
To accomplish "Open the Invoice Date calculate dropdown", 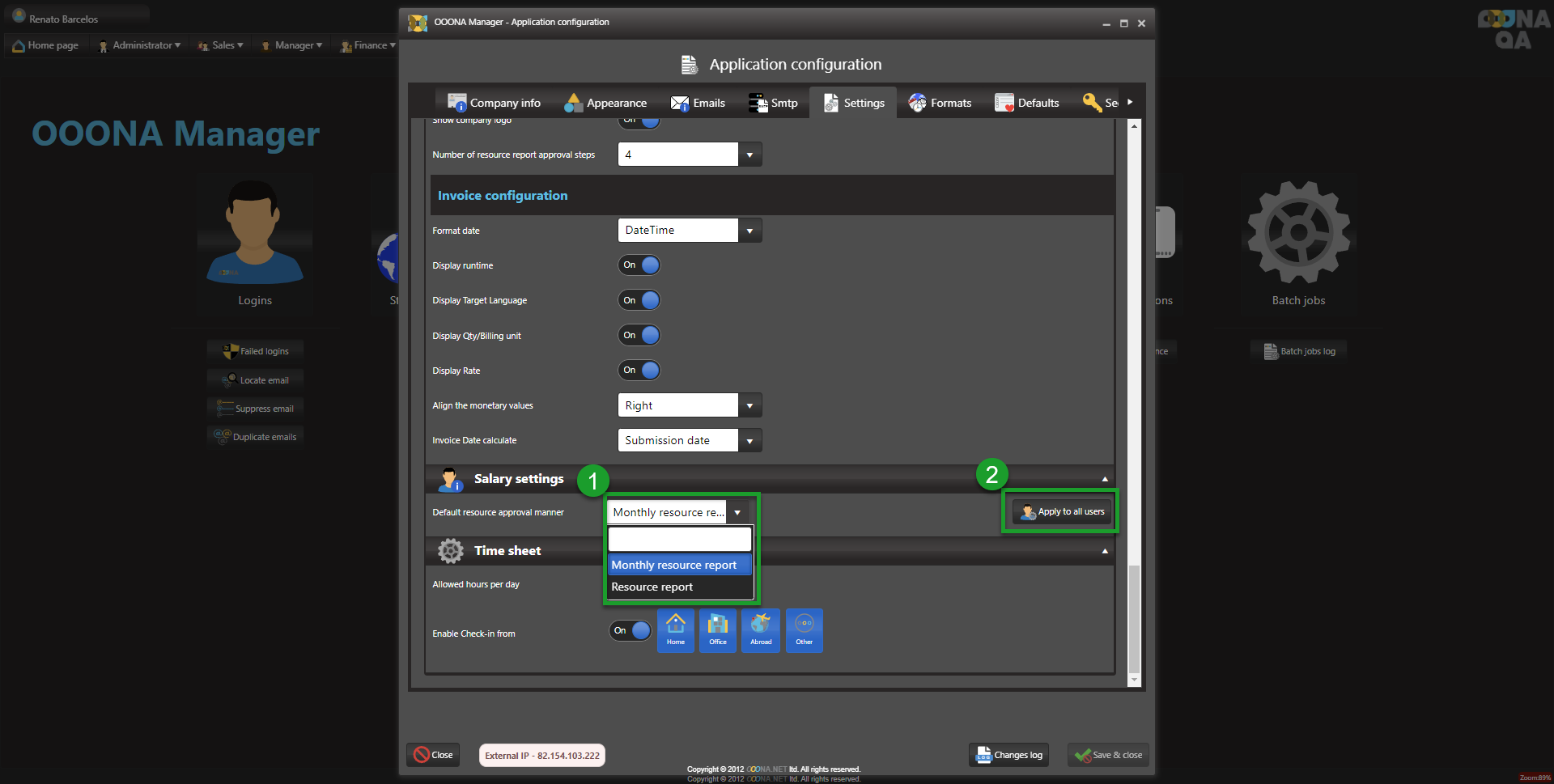I will [x=749, y=441].
